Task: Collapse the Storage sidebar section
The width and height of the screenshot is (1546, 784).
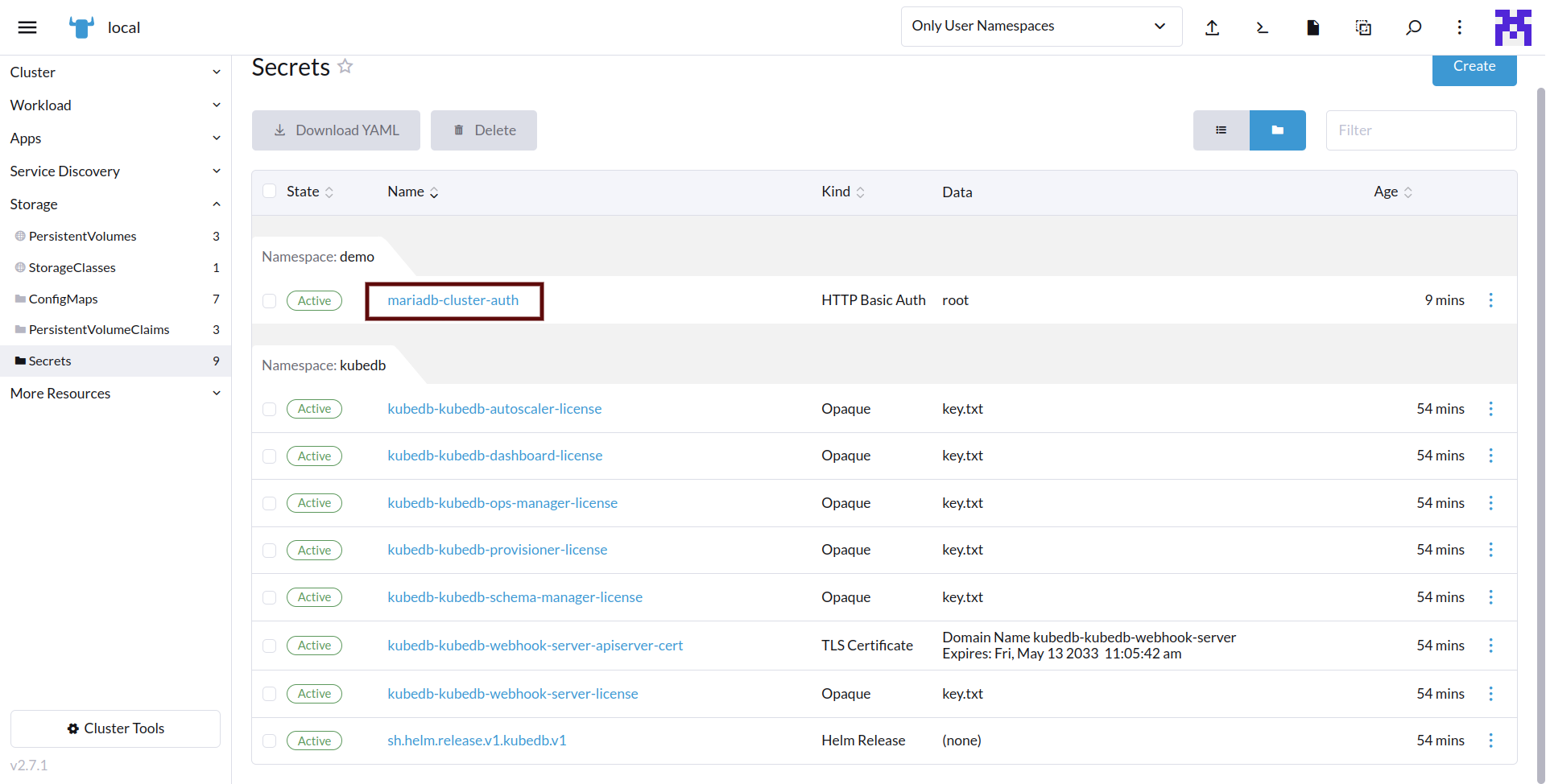Action: 115,204
